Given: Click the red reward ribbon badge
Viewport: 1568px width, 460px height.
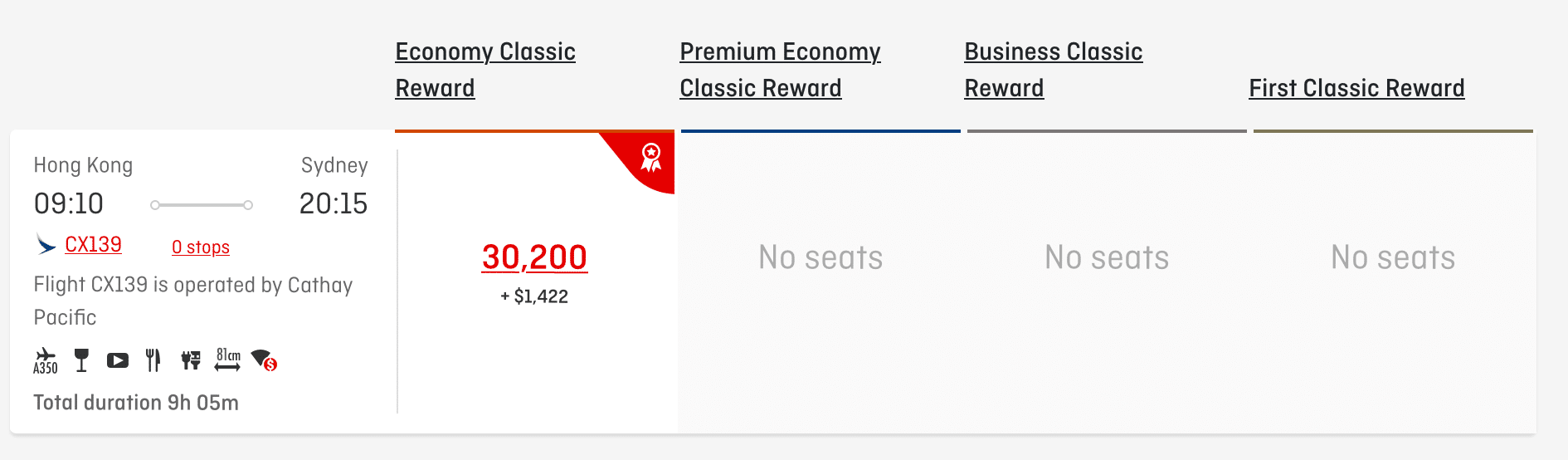Looking at the screenshot, I should click(x=651, y=157).
